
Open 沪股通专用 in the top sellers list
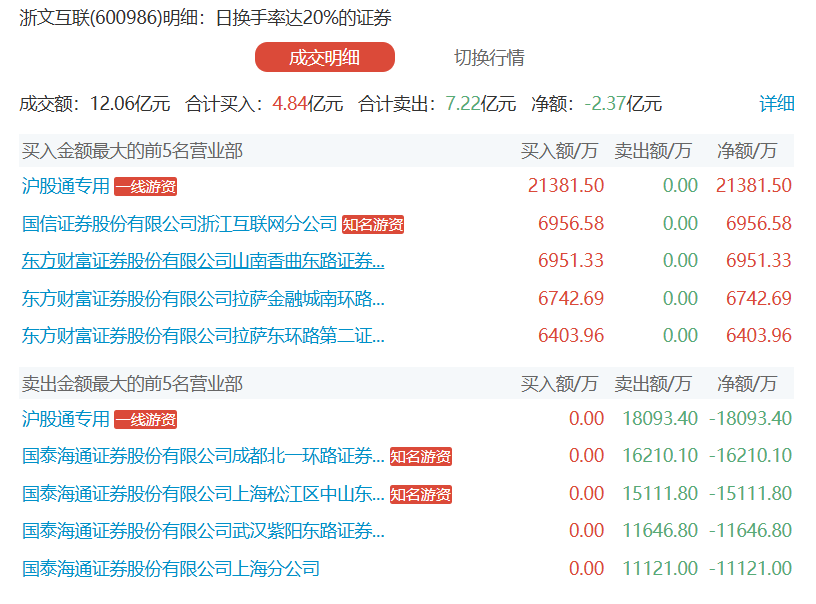[66, 419]
